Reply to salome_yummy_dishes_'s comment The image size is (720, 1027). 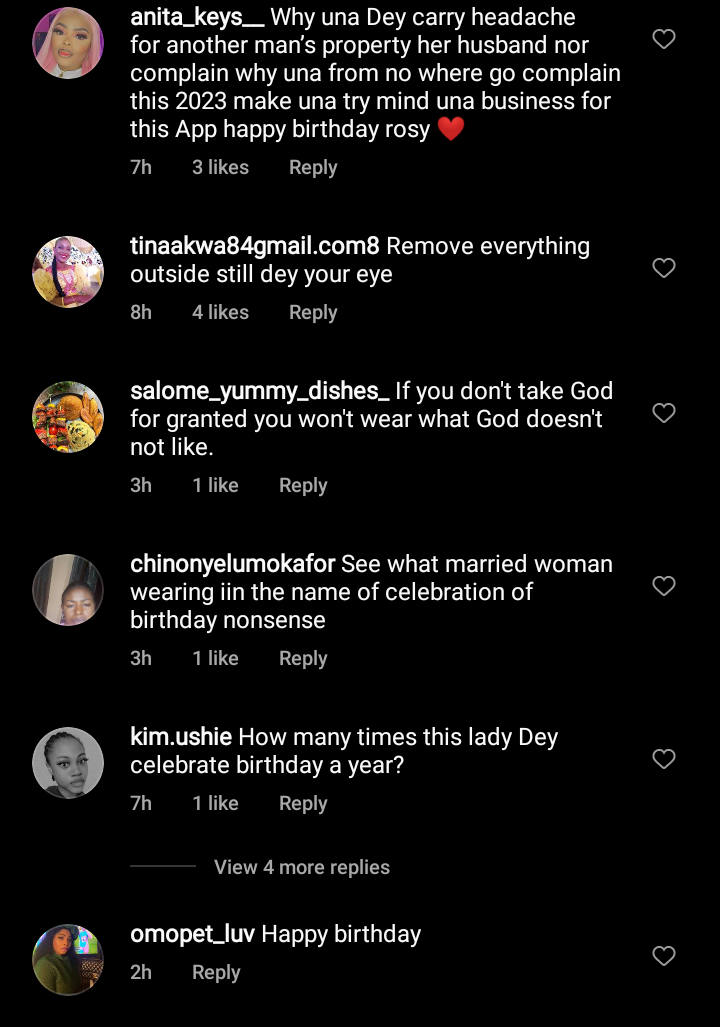coord(302,485)
